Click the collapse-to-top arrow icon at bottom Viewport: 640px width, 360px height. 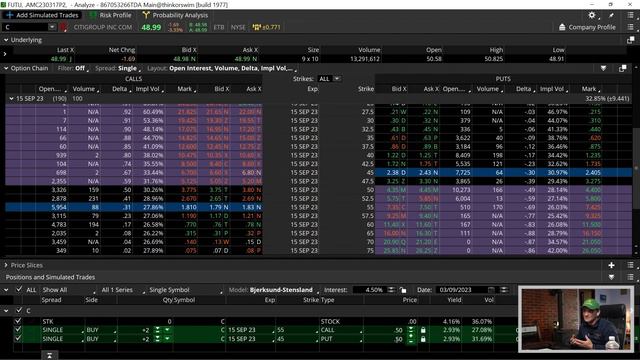coord(49,356)
